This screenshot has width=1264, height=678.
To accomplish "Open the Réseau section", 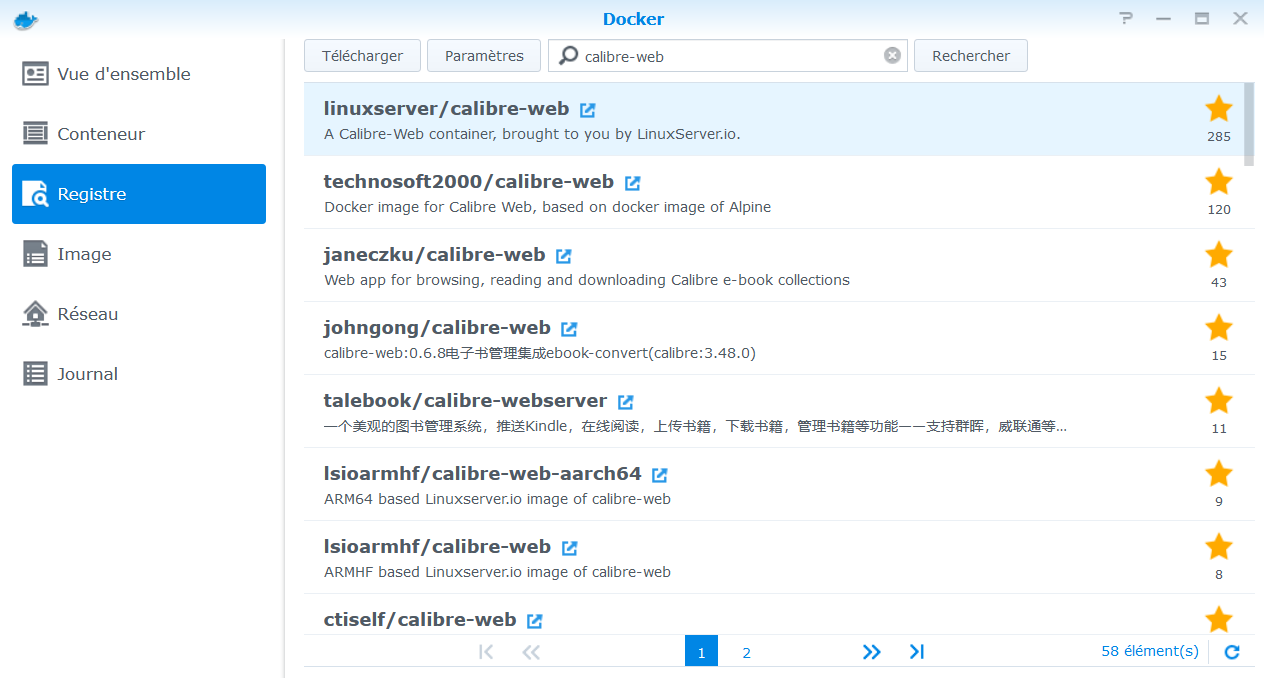I will point(139,314).
